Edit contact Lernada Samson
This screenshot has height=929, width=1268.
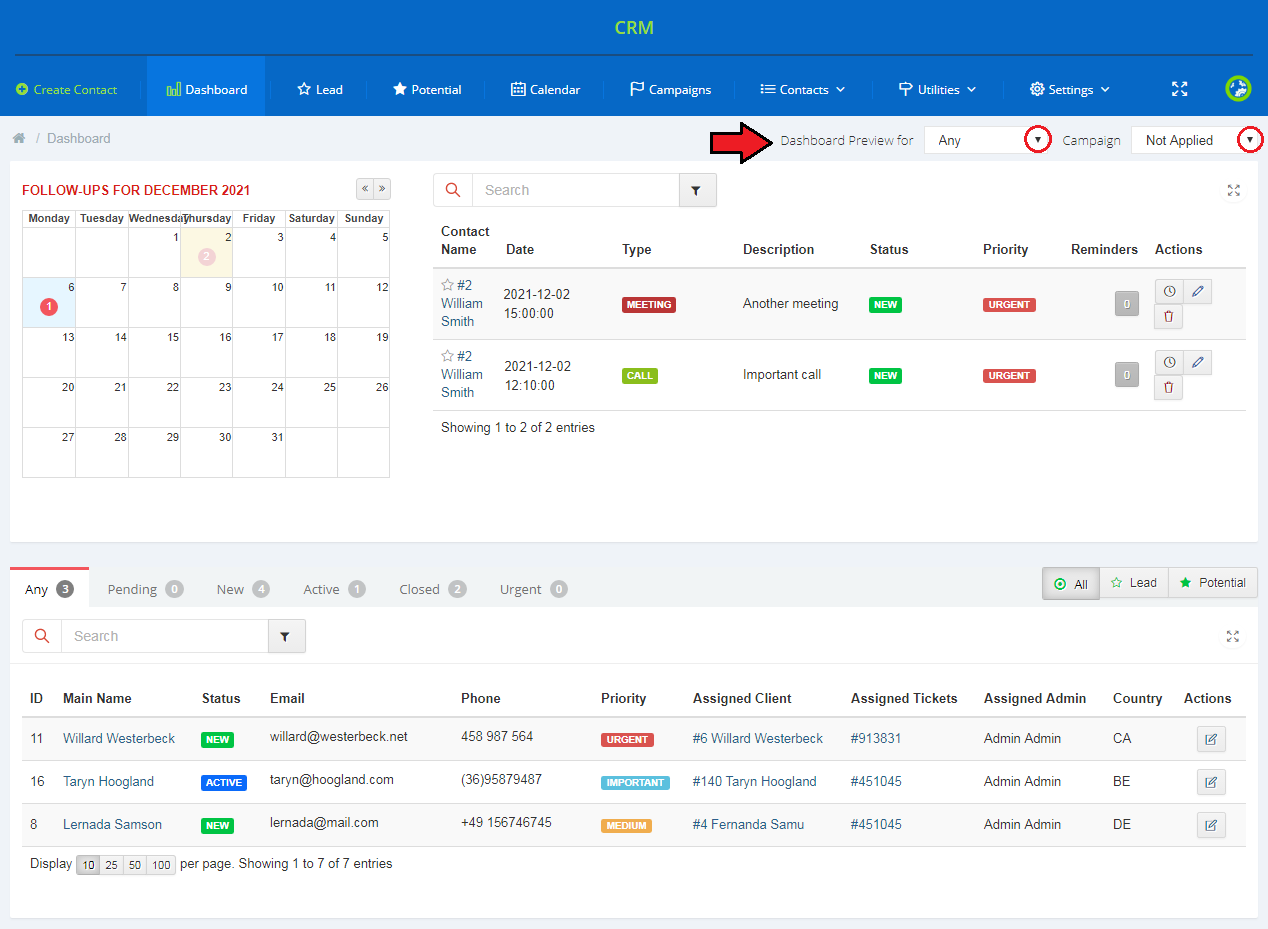coord(1211,825)
